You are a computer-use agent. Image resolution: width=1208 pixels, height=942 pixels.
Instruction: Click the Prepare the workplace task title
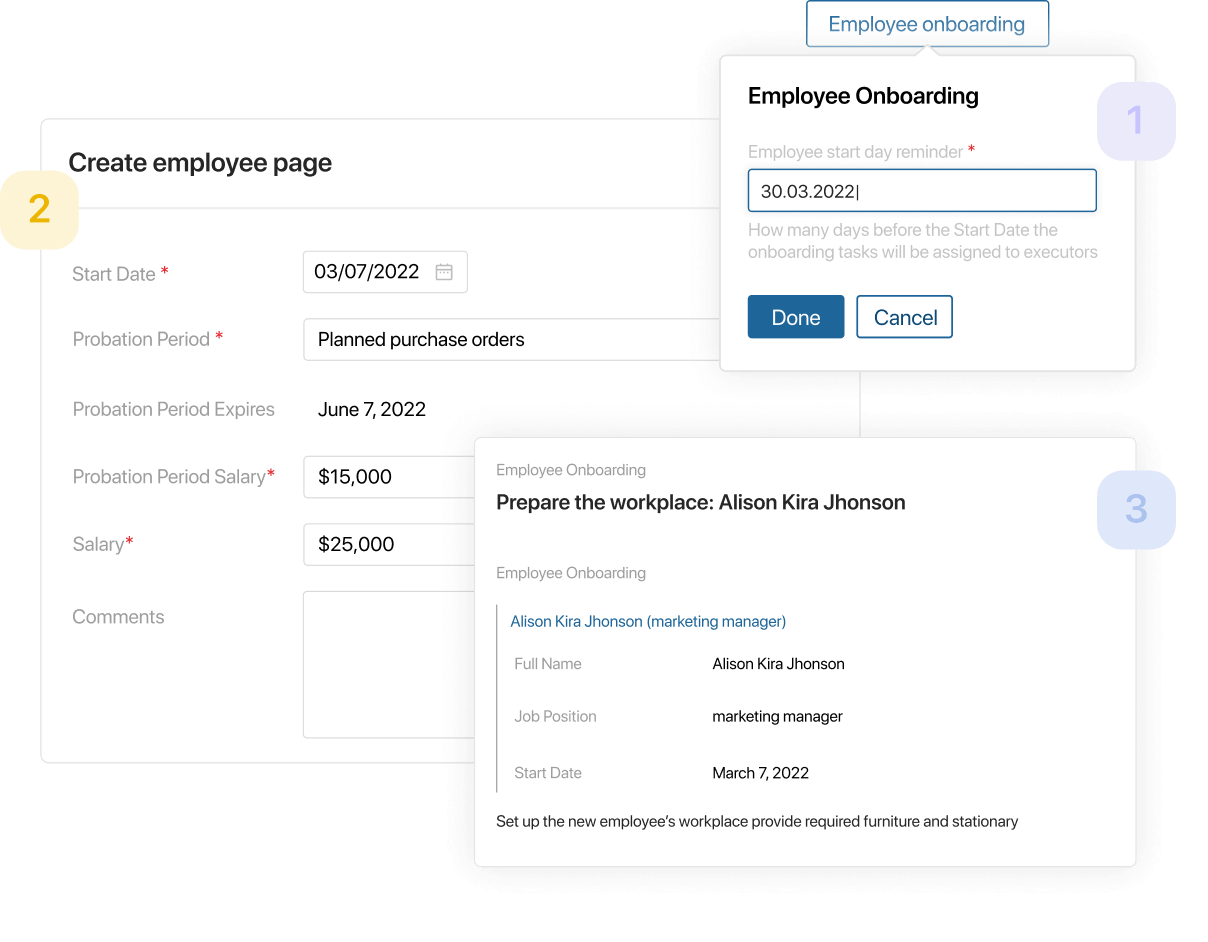coord(701,502)
